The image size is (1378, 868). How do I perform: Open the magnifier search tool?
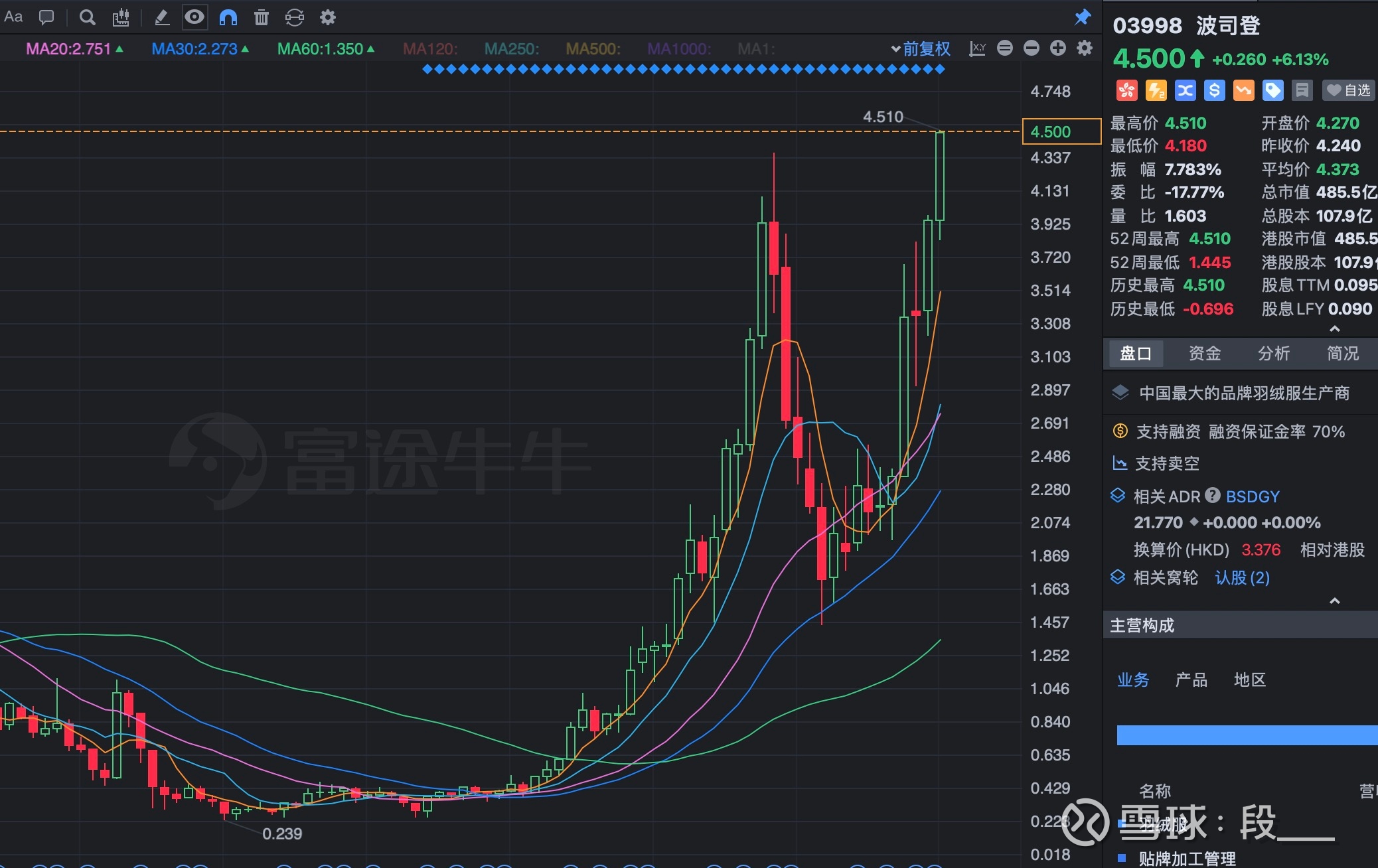coord(87,17)
